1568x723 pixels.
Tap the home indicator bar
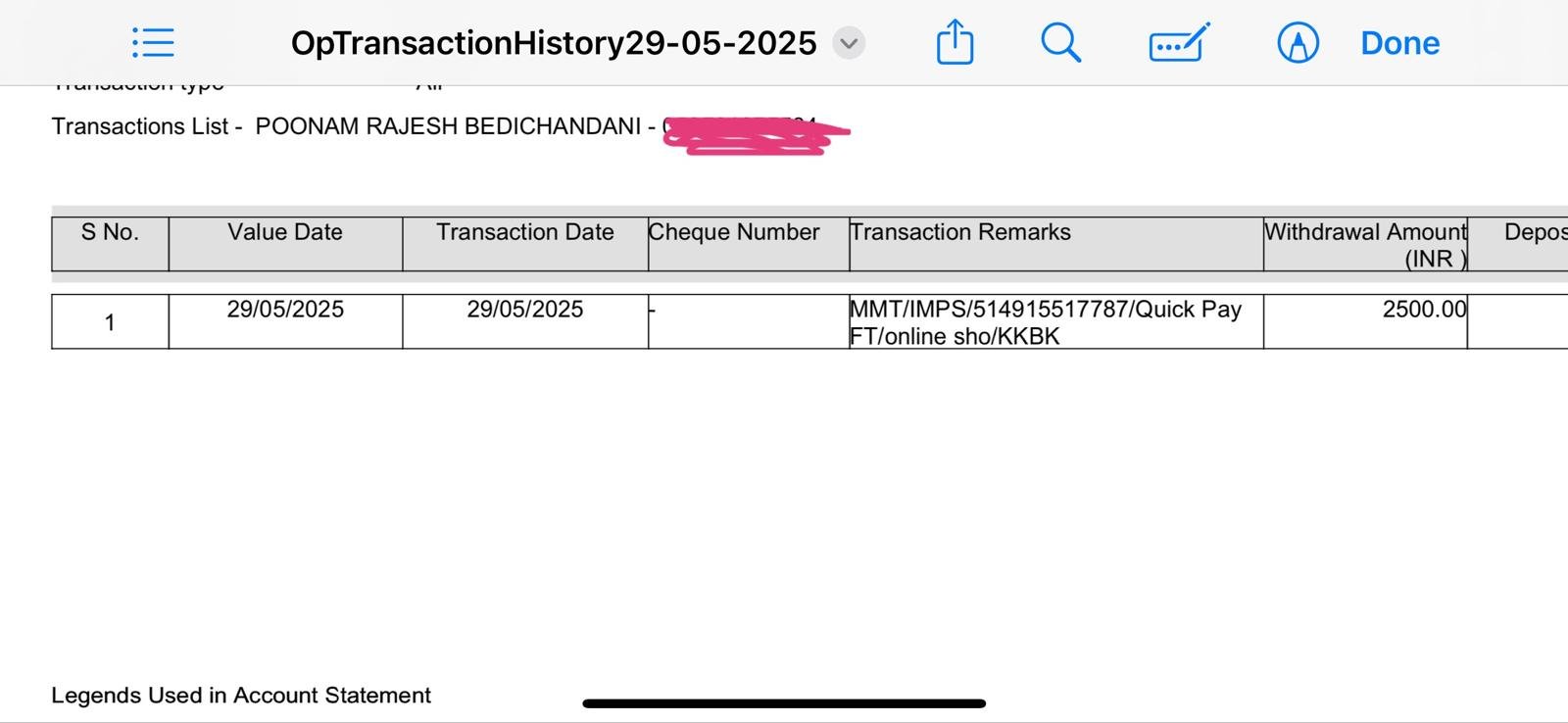pyautogui.click(x=784, y=702)
